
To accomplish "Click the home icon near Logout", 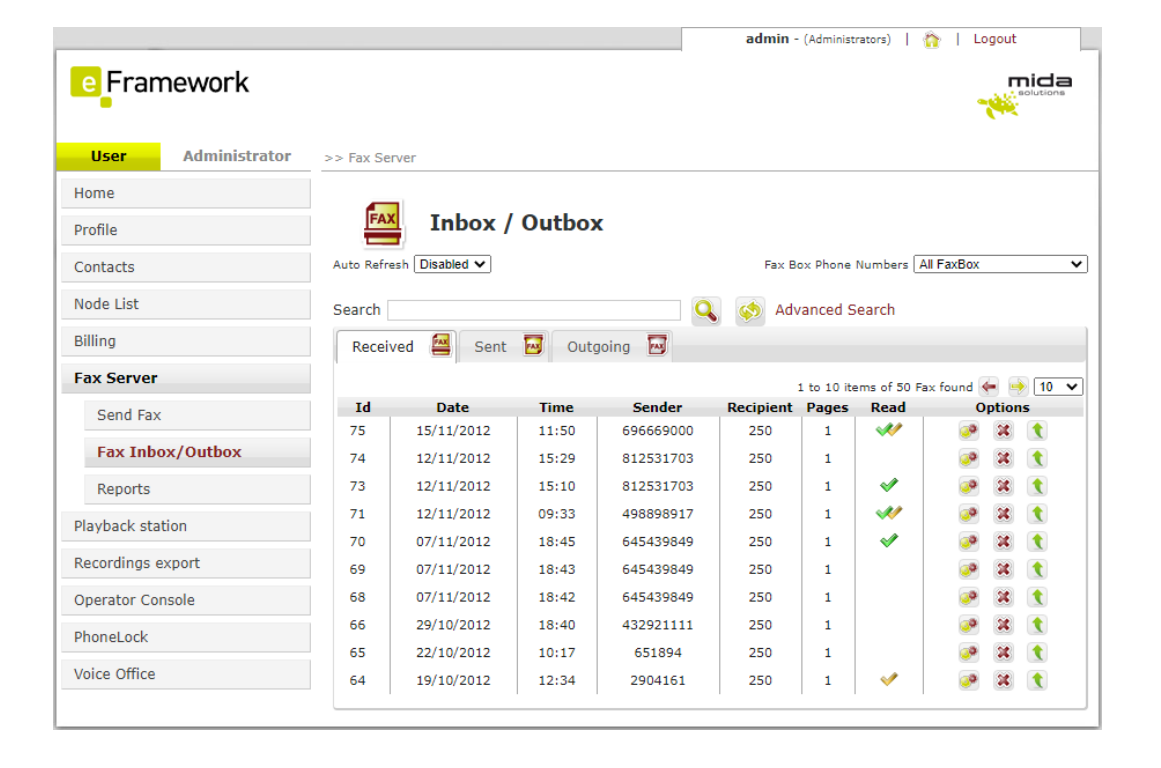I will [x=933, y=39].
